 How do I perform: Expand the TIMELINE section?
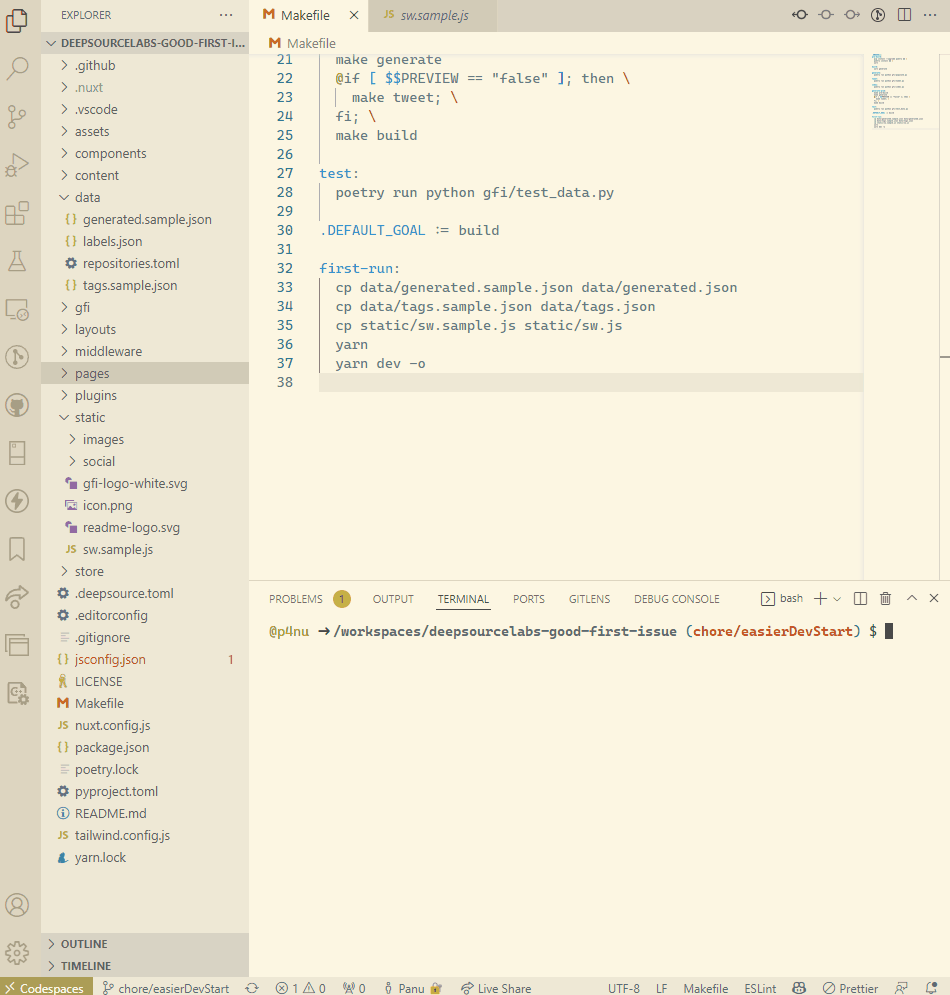(x=145, y=966)
